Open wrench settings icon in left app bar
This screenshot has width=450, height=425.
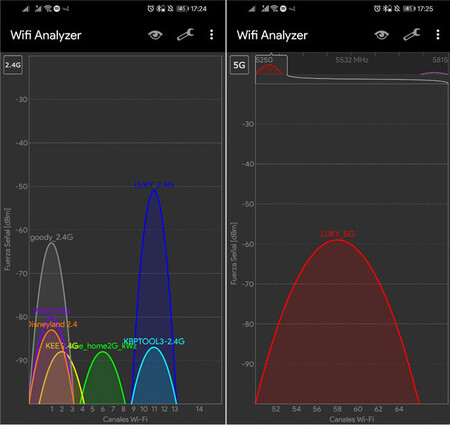[x=185, y=35]
